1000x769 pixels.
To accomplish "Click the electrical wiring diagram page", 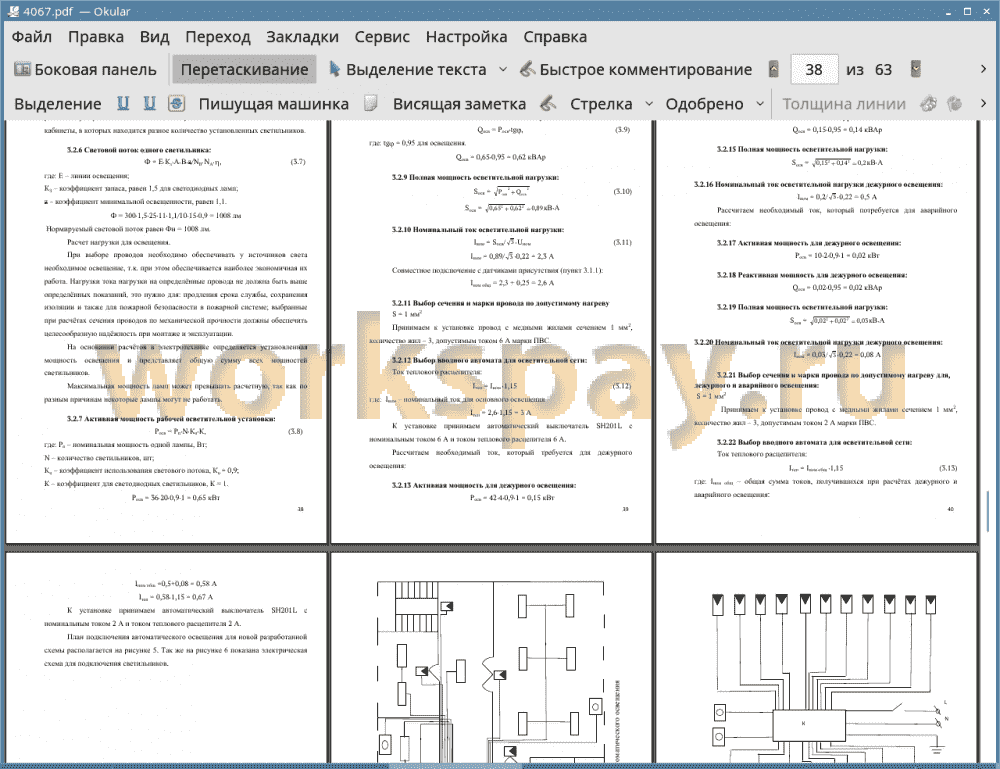I will click(816, 658).
